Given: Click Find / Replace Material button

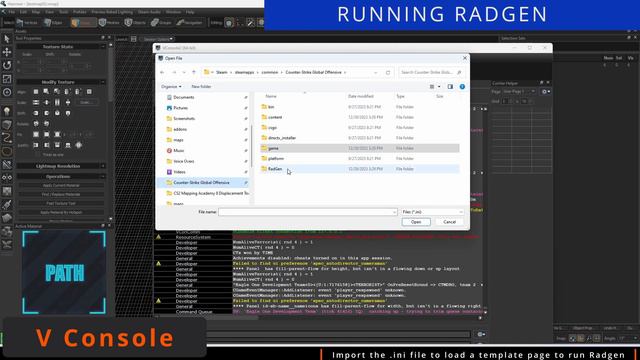Looking at the screenshot, I should point(61,194).
